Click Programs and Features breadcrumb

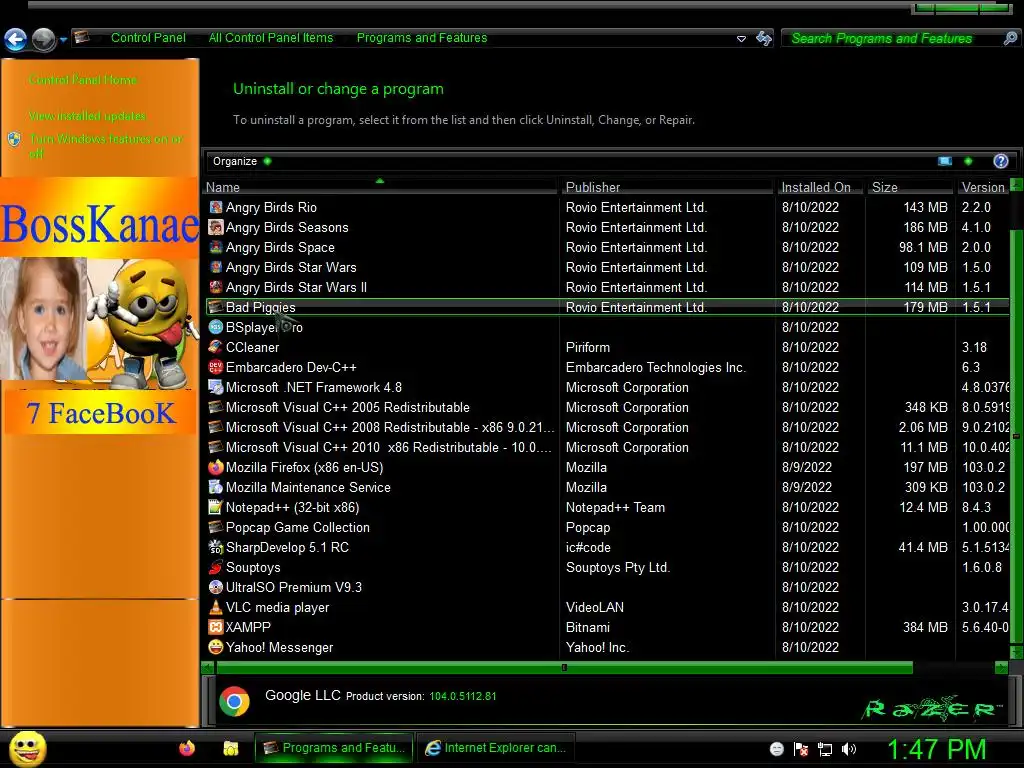click(422, 38)
